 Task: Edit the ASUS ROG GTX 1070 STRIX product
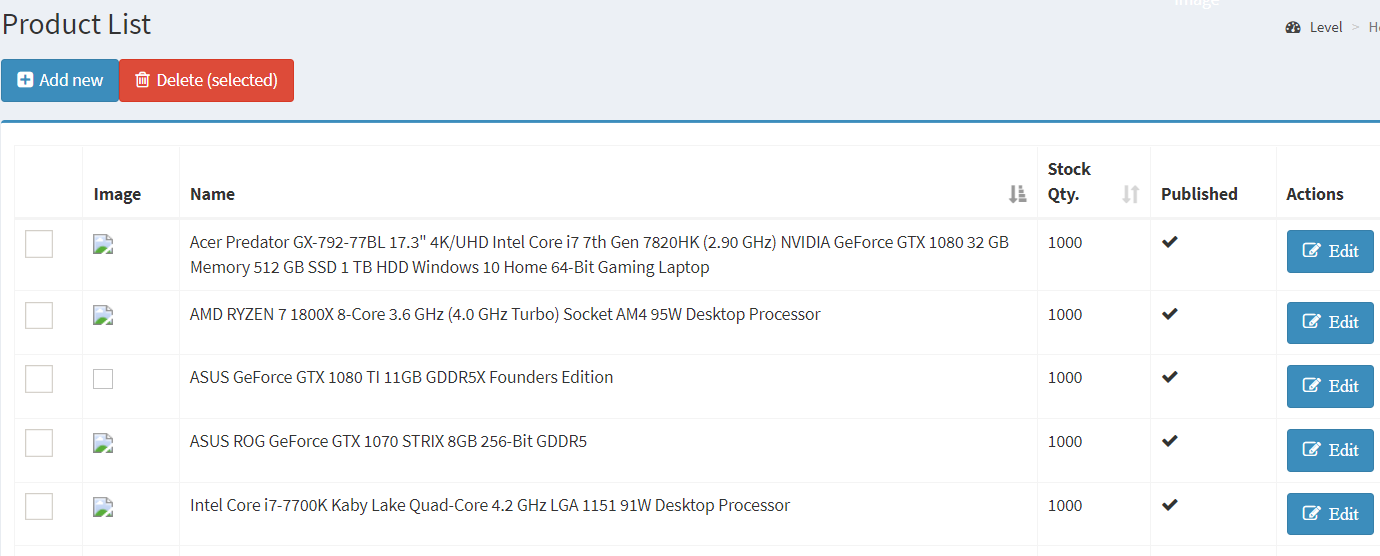point(1330,450)
